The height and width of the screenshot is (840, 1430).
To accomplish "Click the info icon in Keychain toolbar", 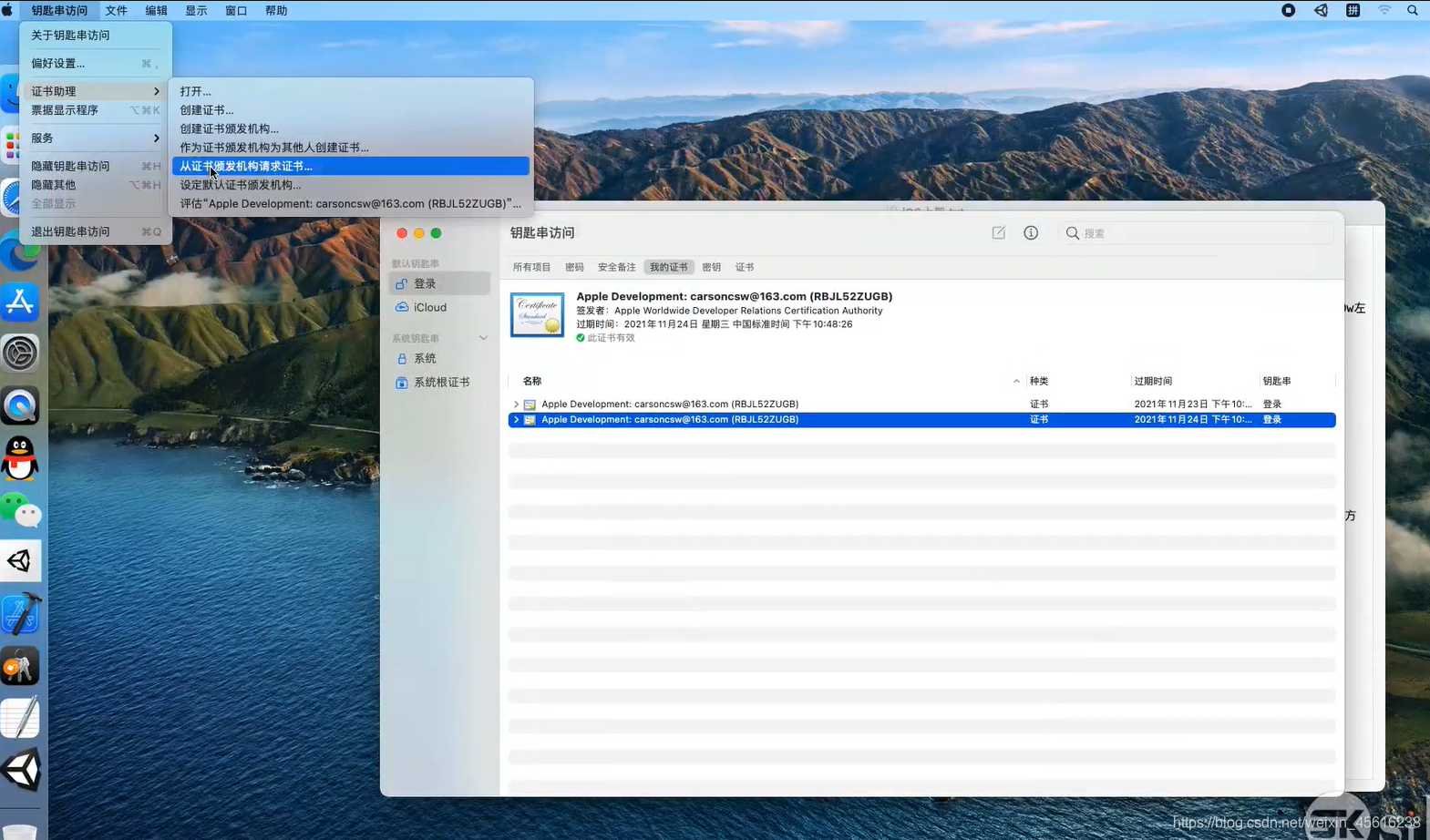I will tap(1031, 232).
